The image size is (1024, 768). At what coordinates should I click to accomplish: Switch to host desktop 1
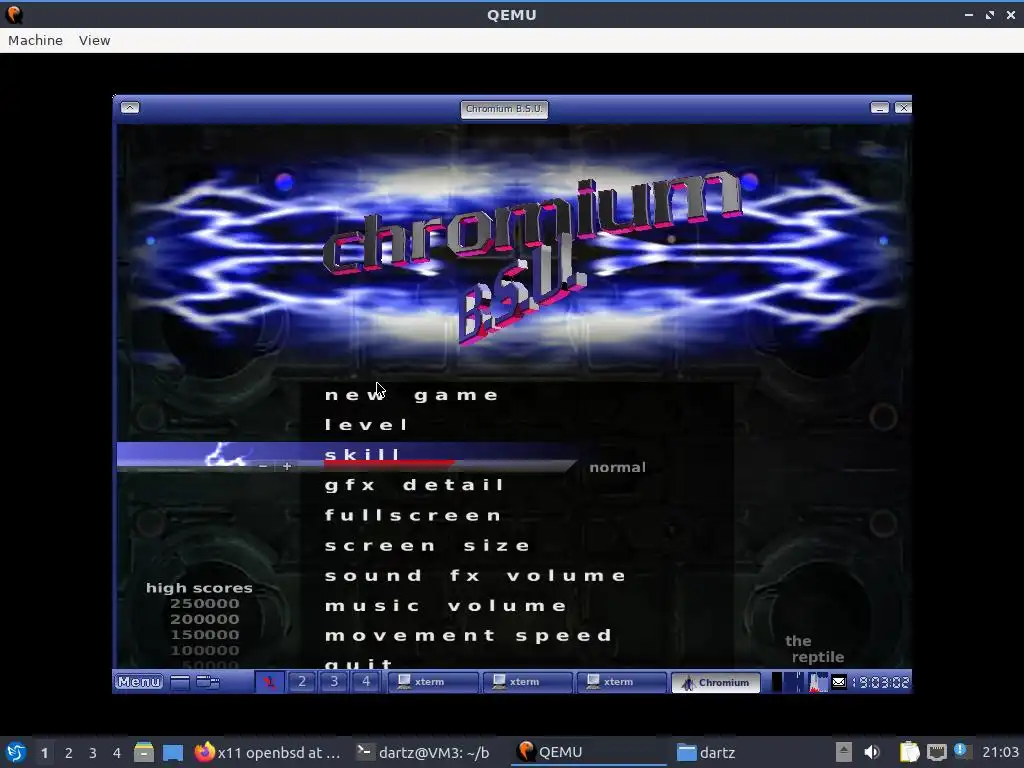point(44,753)
